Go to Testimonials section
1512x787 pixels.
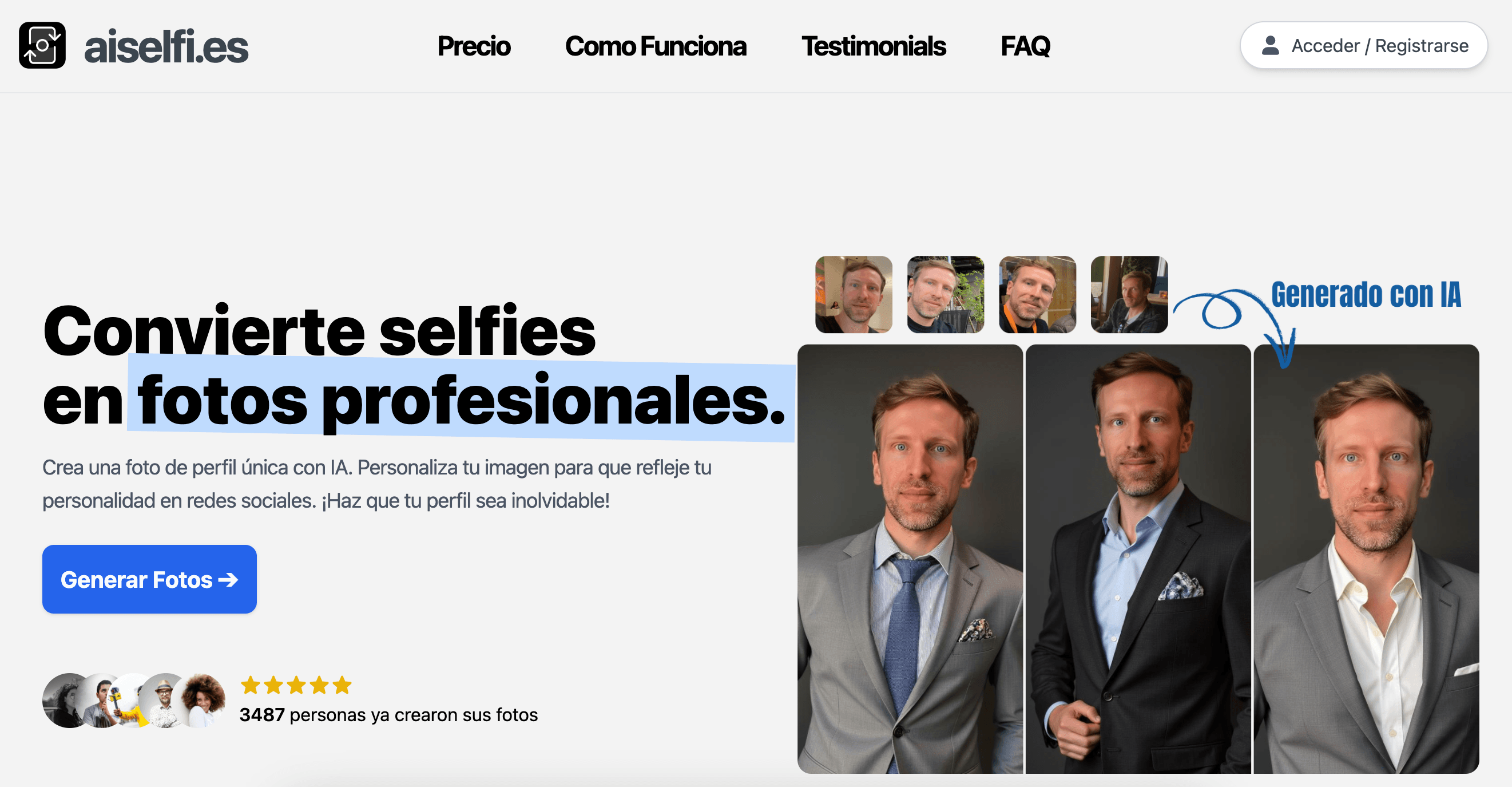click(x=874, y=46)
